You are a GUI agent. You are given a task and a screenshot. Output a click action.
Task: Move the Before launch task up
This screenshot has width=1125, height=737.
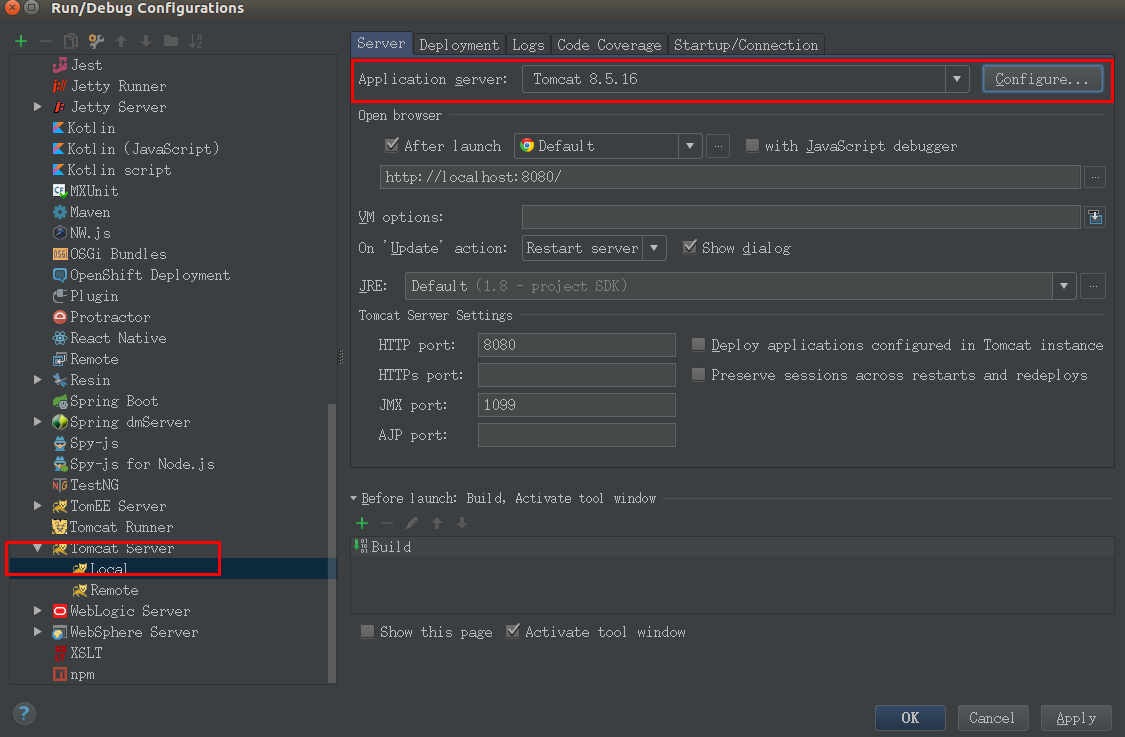coord(437,523)
